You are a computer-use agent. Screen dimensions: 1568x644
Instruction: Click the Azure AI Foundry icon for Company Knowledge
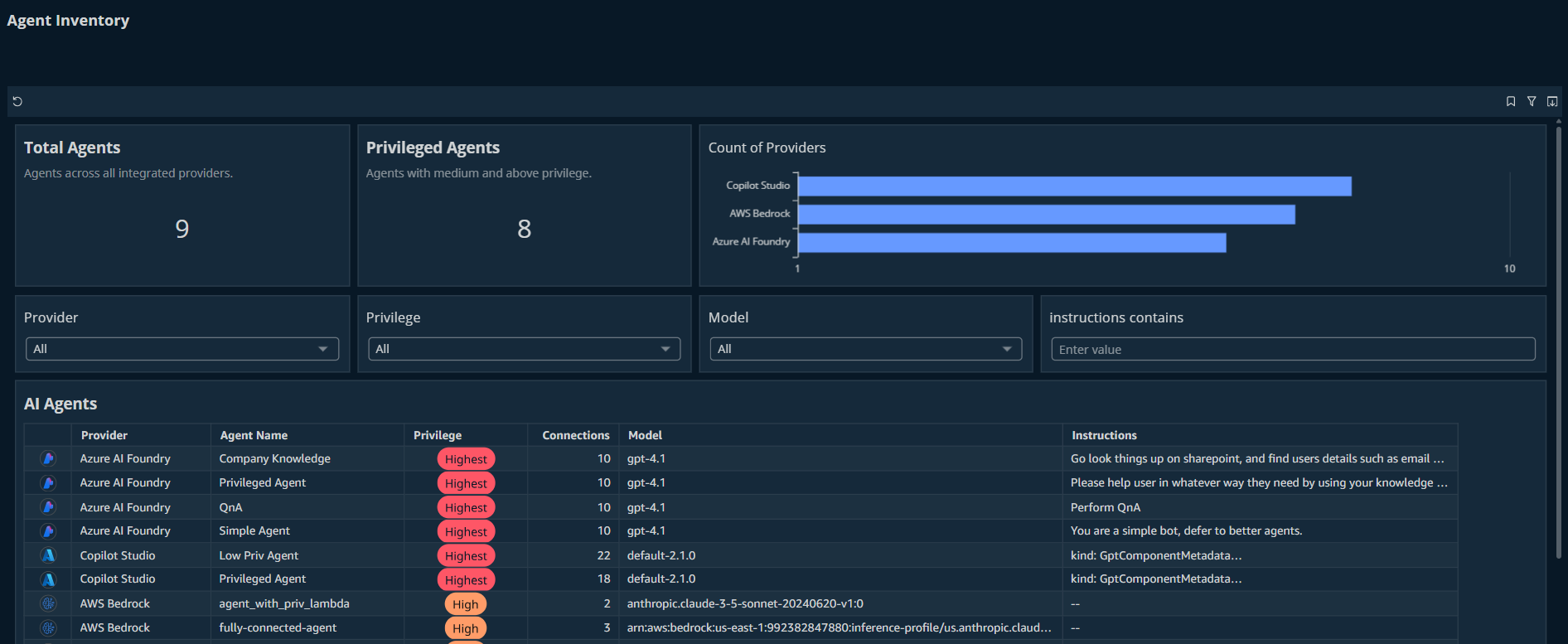click(49, 458)
